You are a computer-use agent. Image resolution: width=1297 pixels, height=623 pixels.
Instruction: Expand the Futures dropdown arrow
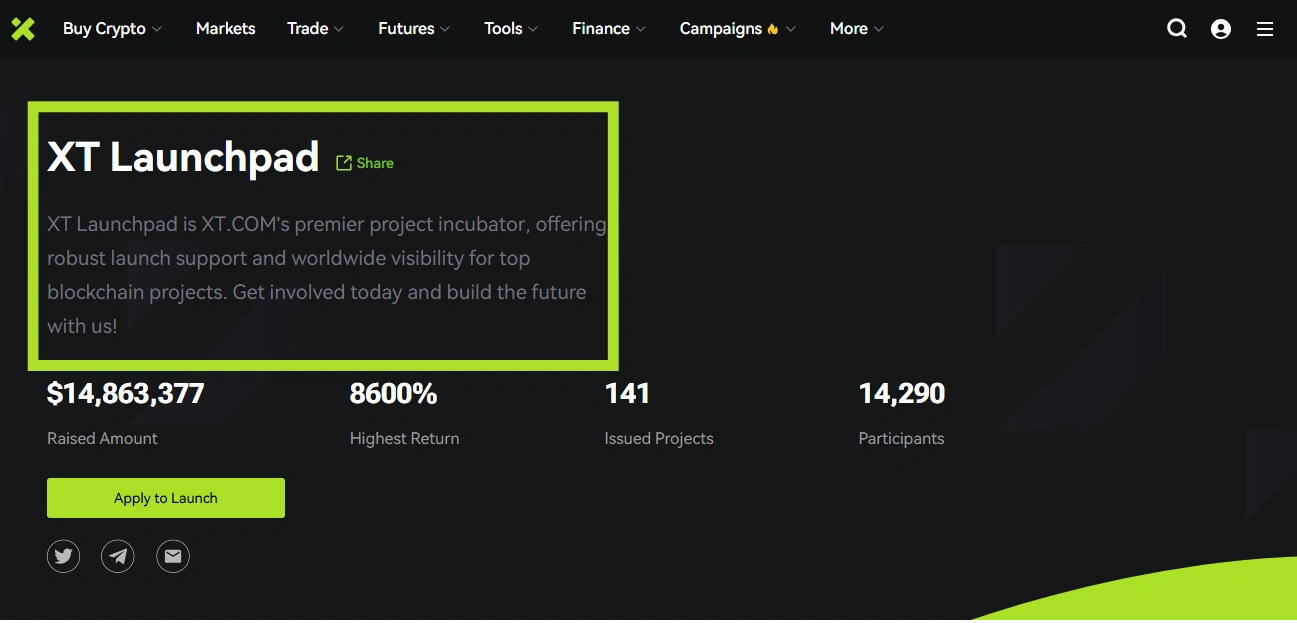[445, 29]
